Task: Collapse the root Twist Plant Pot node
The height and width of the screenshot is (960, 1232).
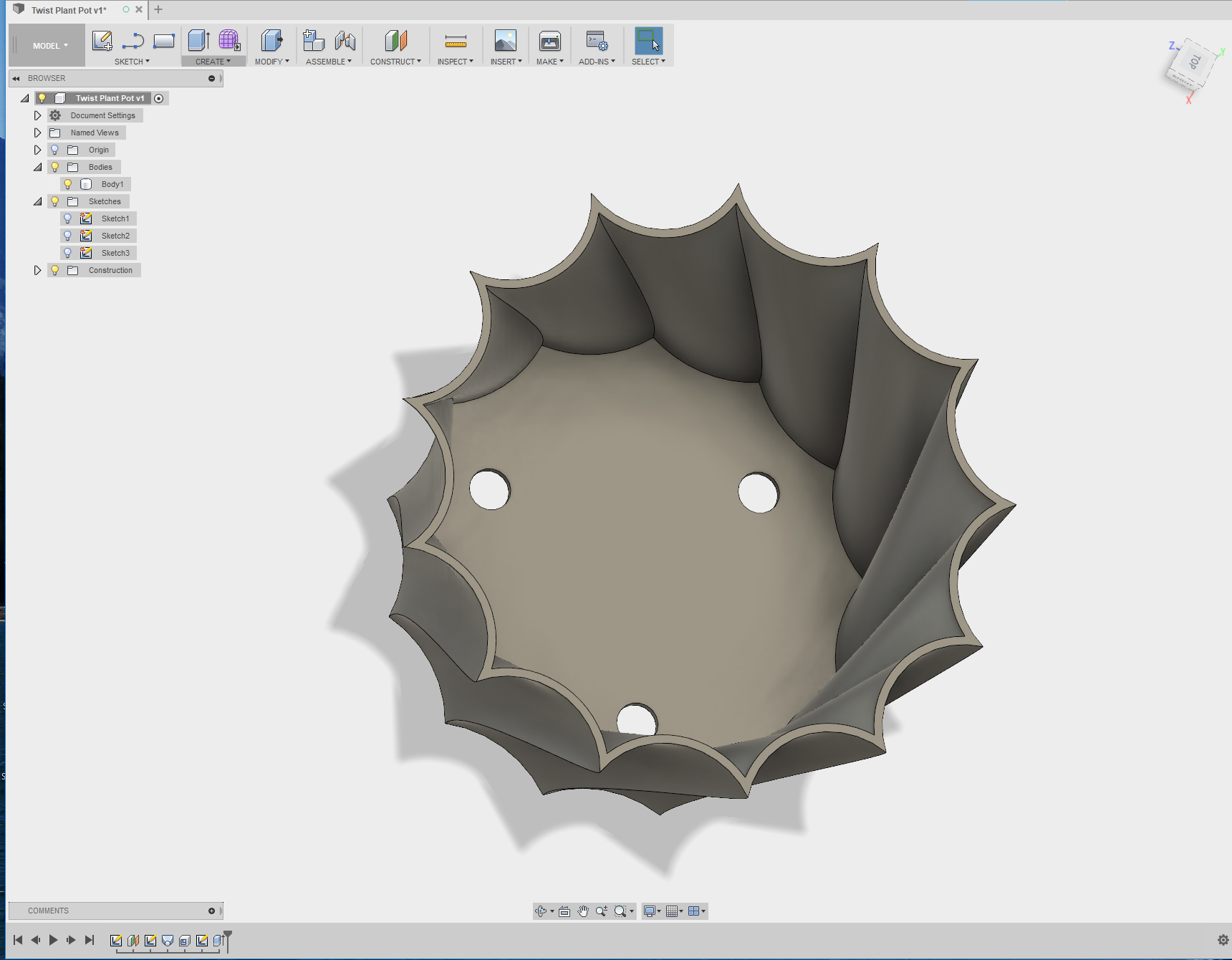Action: click(24, 98)
